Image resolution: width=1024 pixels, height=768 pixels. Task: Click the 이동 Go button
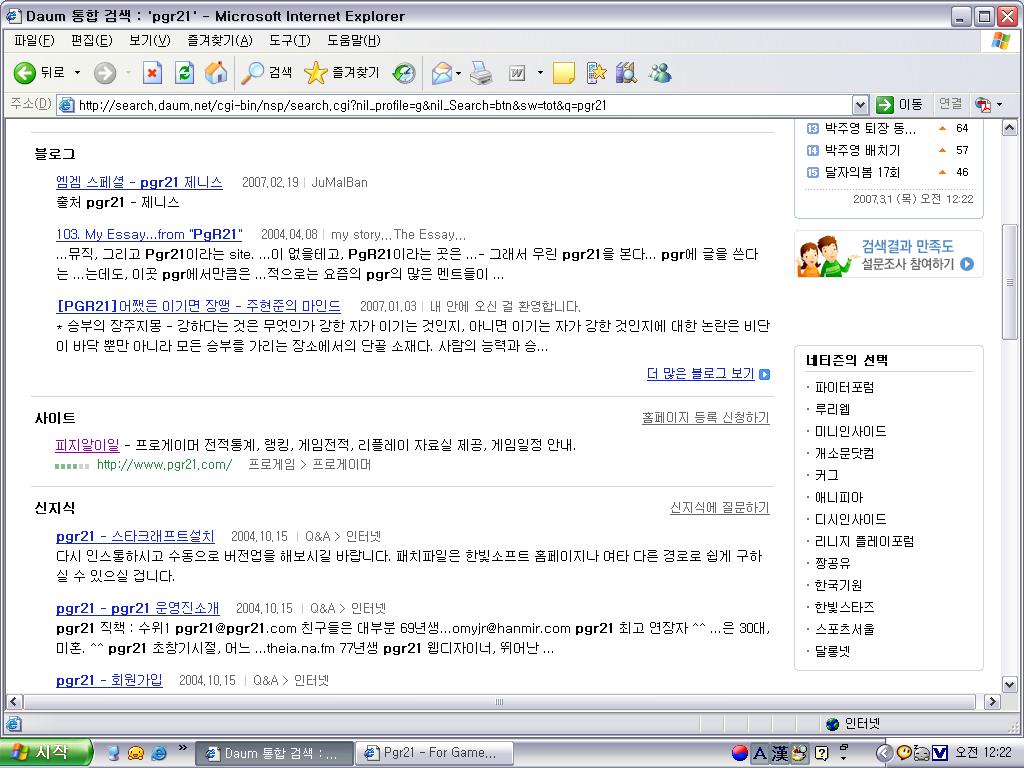pos(900,104)
